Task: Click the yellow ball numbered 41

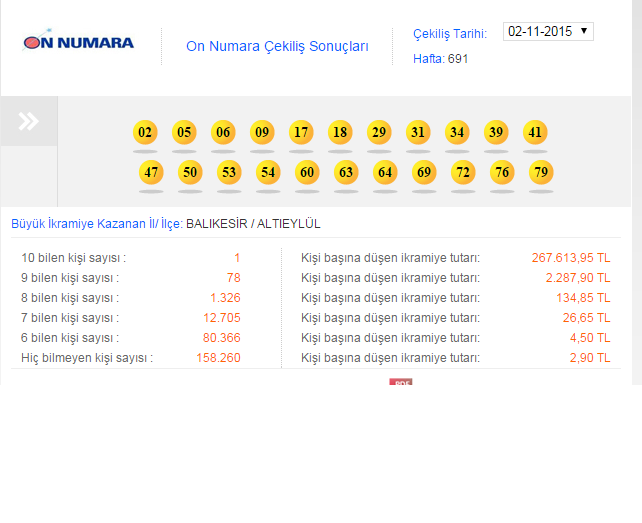Action: [x=535, y=132]
